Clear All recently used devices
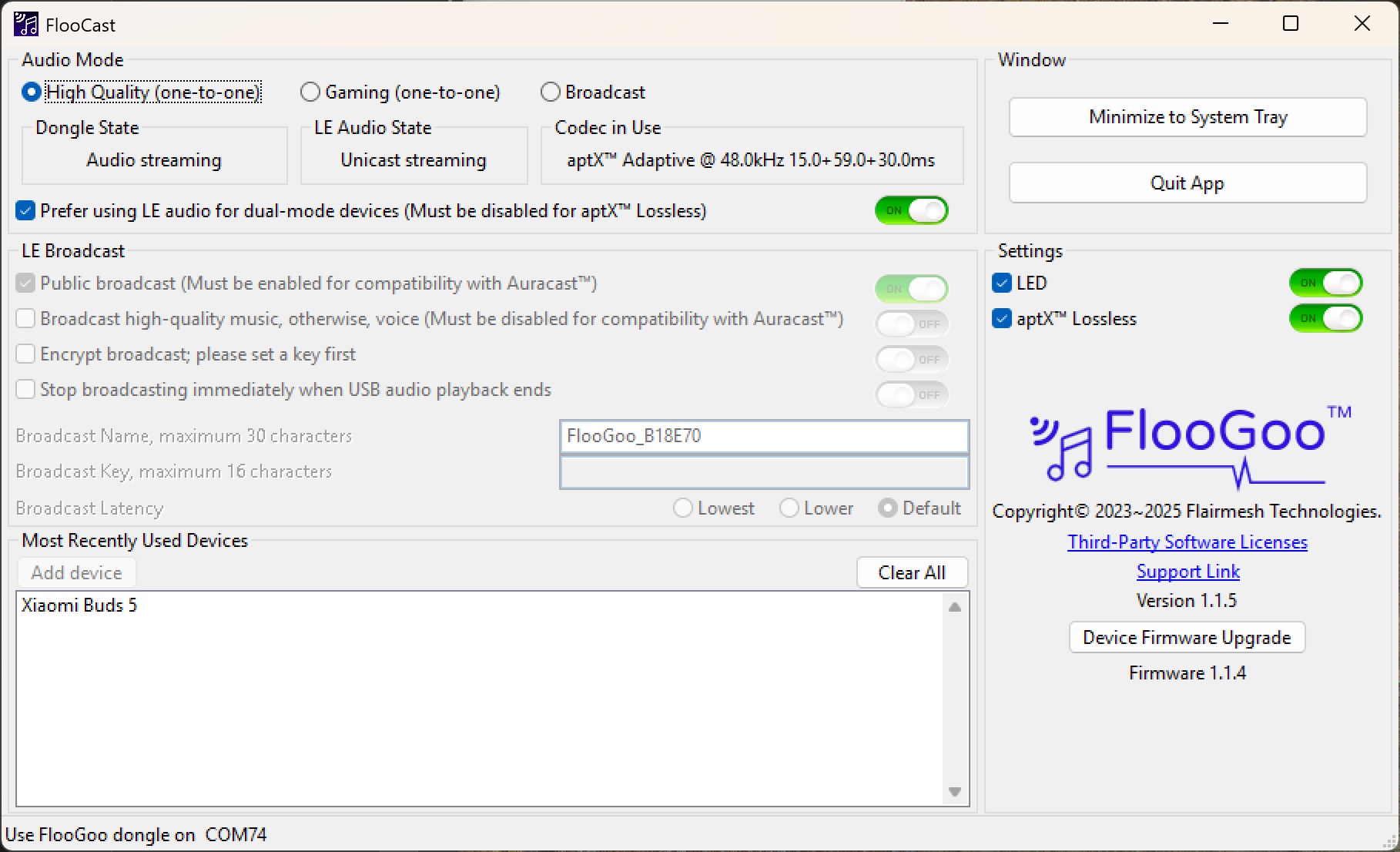 (912, 573)
